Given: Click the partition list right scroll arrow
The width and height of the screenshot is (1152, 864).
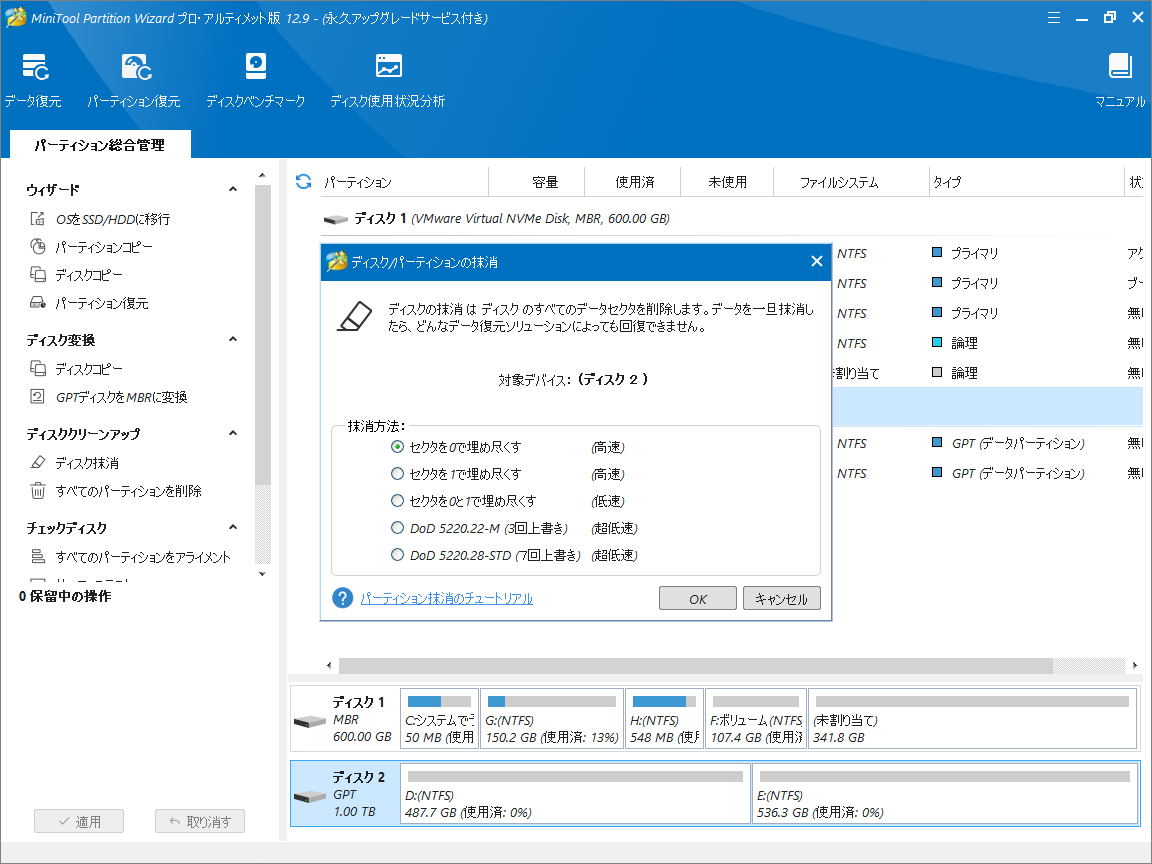Looking at the screenshot, I should pos(1135,666).
